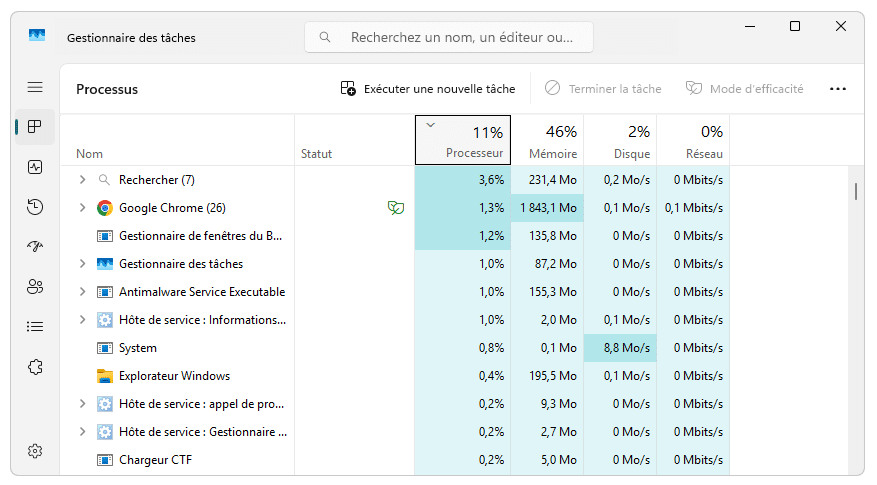This screenshot has height=485, width=877.
Task: Sort by the Disque 2% column
Action: coord(620,140)
